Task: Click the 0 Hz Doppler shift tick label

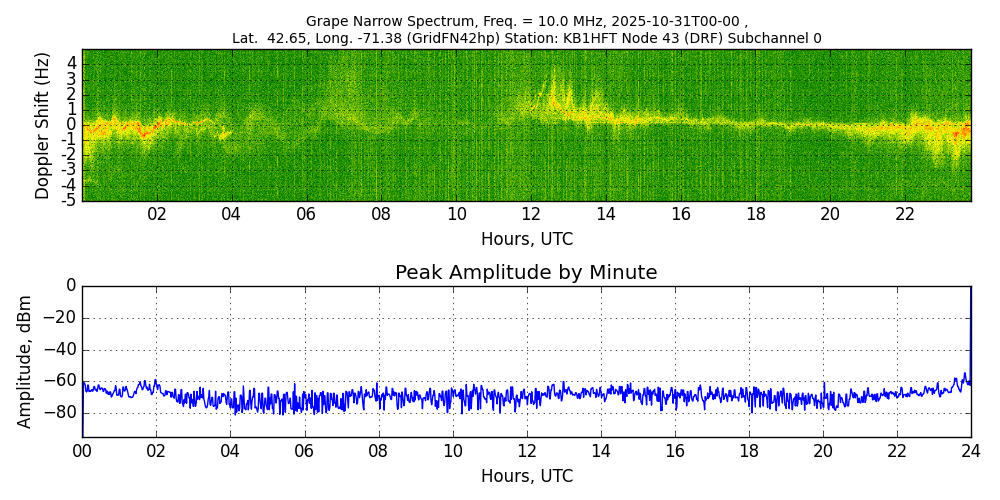Action: [71, 125]
